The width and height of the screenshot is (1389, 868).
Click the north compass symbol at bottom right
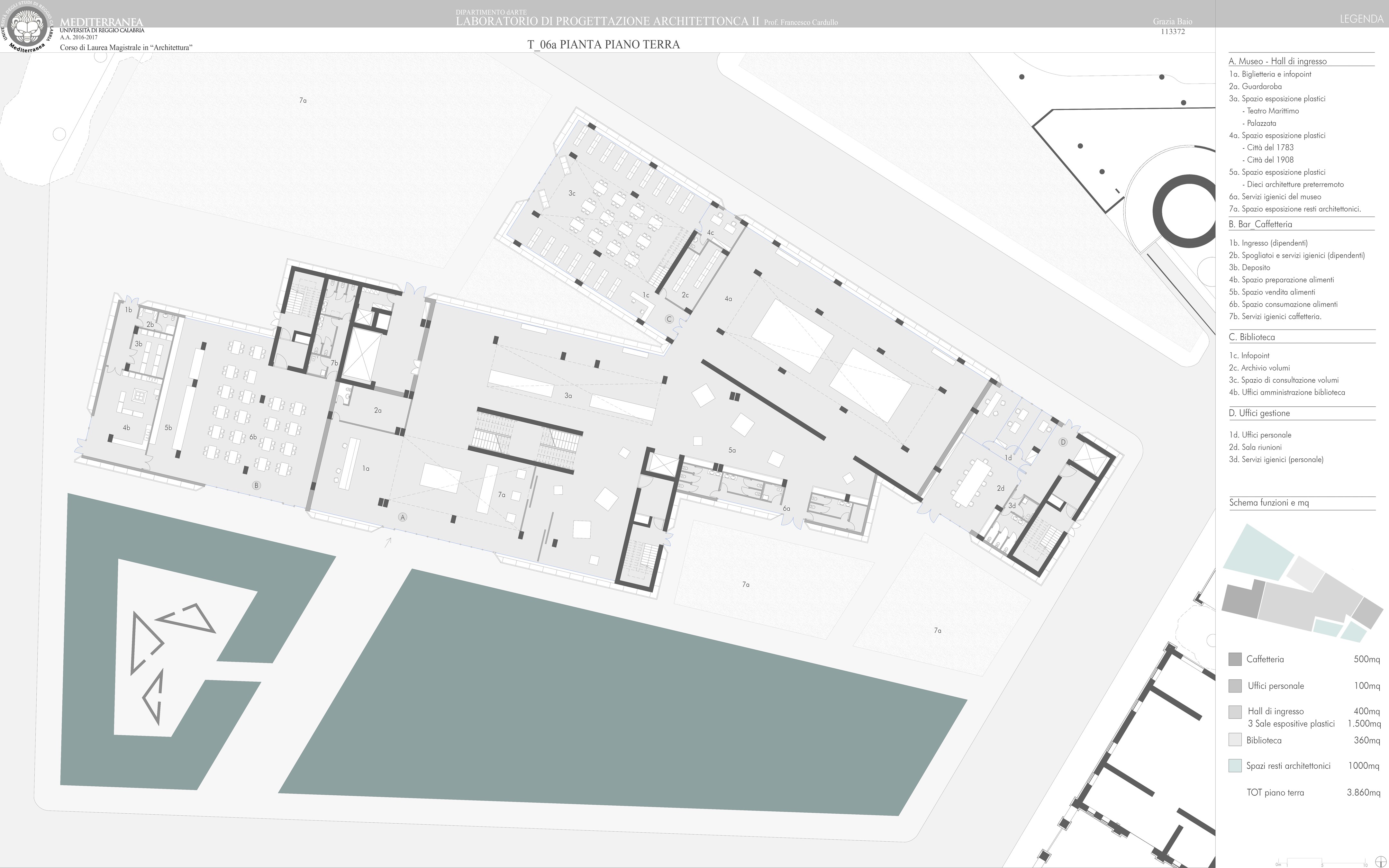click(x=1380, y=862)
